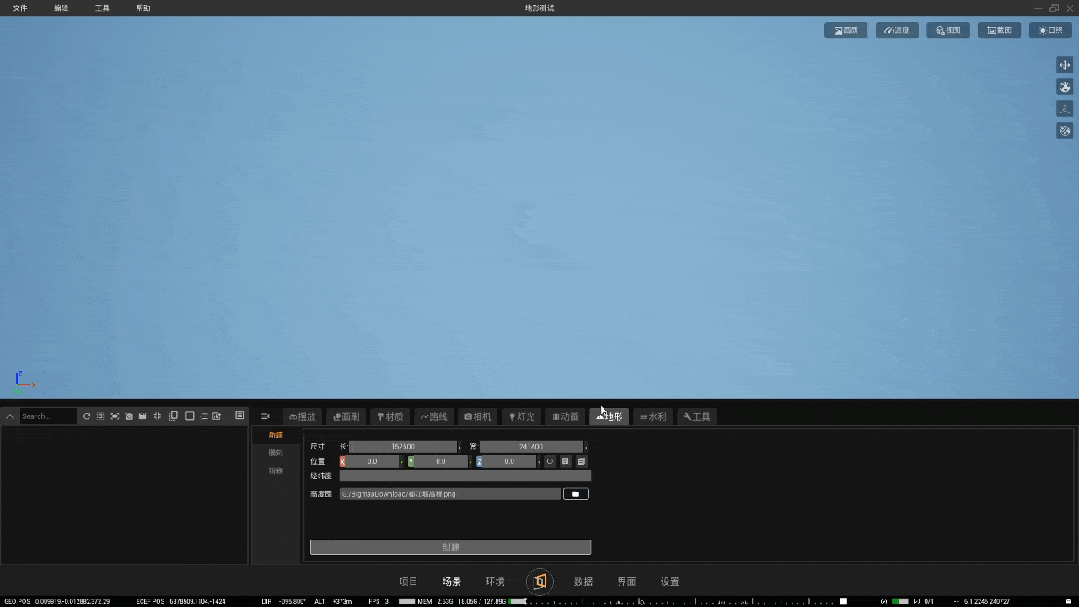Browse for heightmap file folder button

tap(576, 494)
